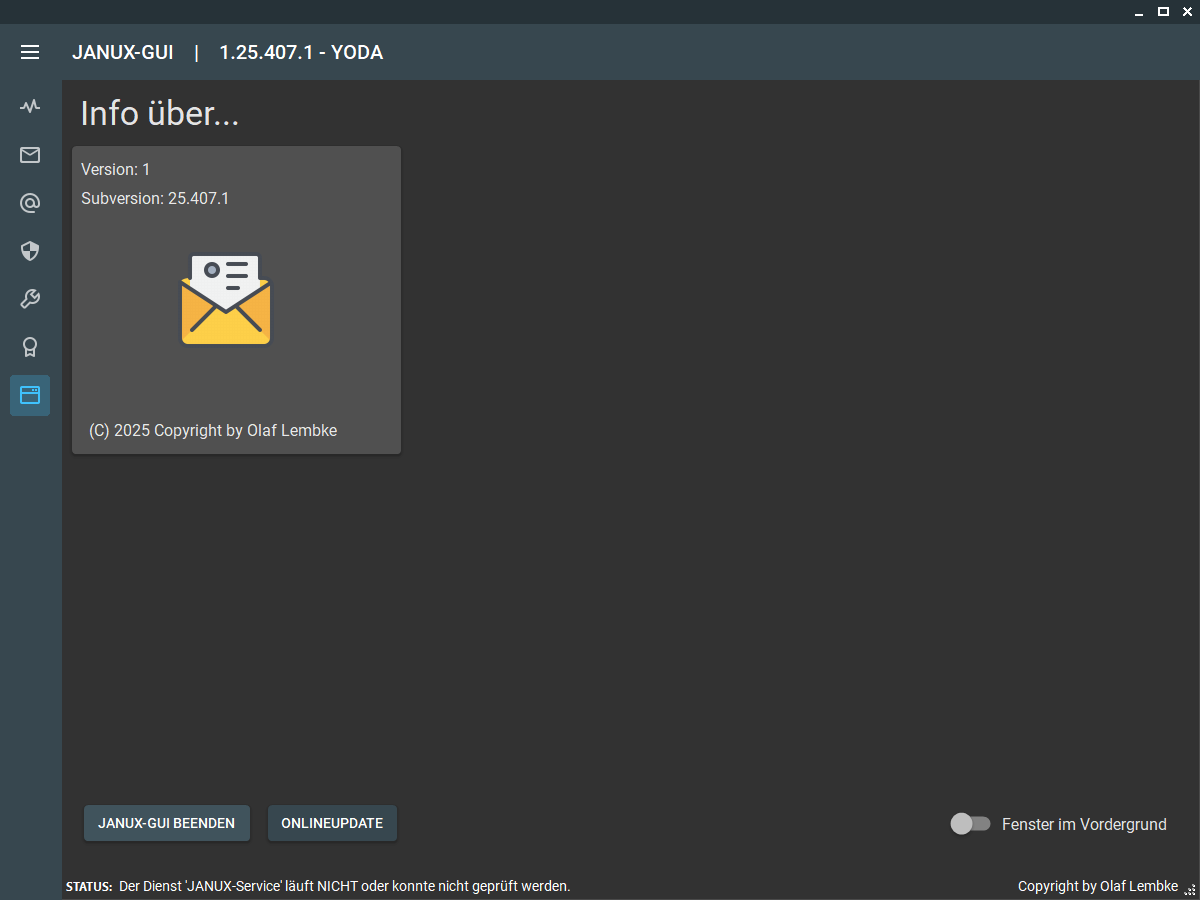Viewport: 1200px width, 900px height.
Task: Select the mail envelope sidebar icon
Action: click(30, 155)
